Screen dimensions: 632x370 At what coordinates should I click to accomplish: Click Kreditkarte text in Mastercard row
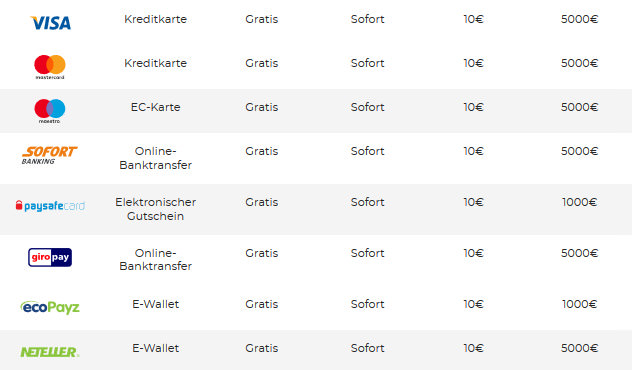pyautogui.click(x=156, y=63)
